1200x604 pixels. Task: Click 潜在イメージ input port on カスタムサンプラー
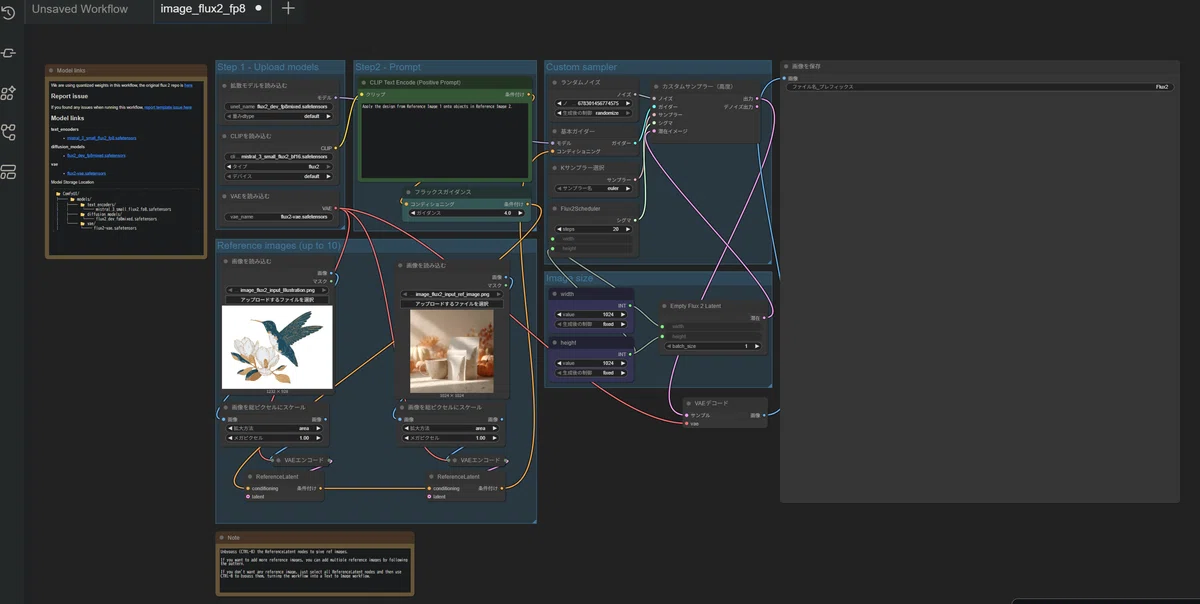tap(652, 131)
